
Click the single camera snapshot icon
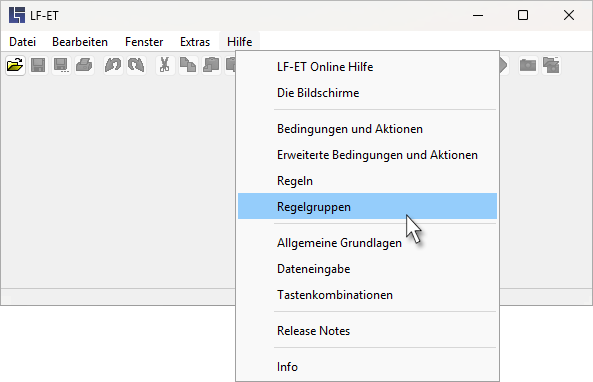[528, 65]
